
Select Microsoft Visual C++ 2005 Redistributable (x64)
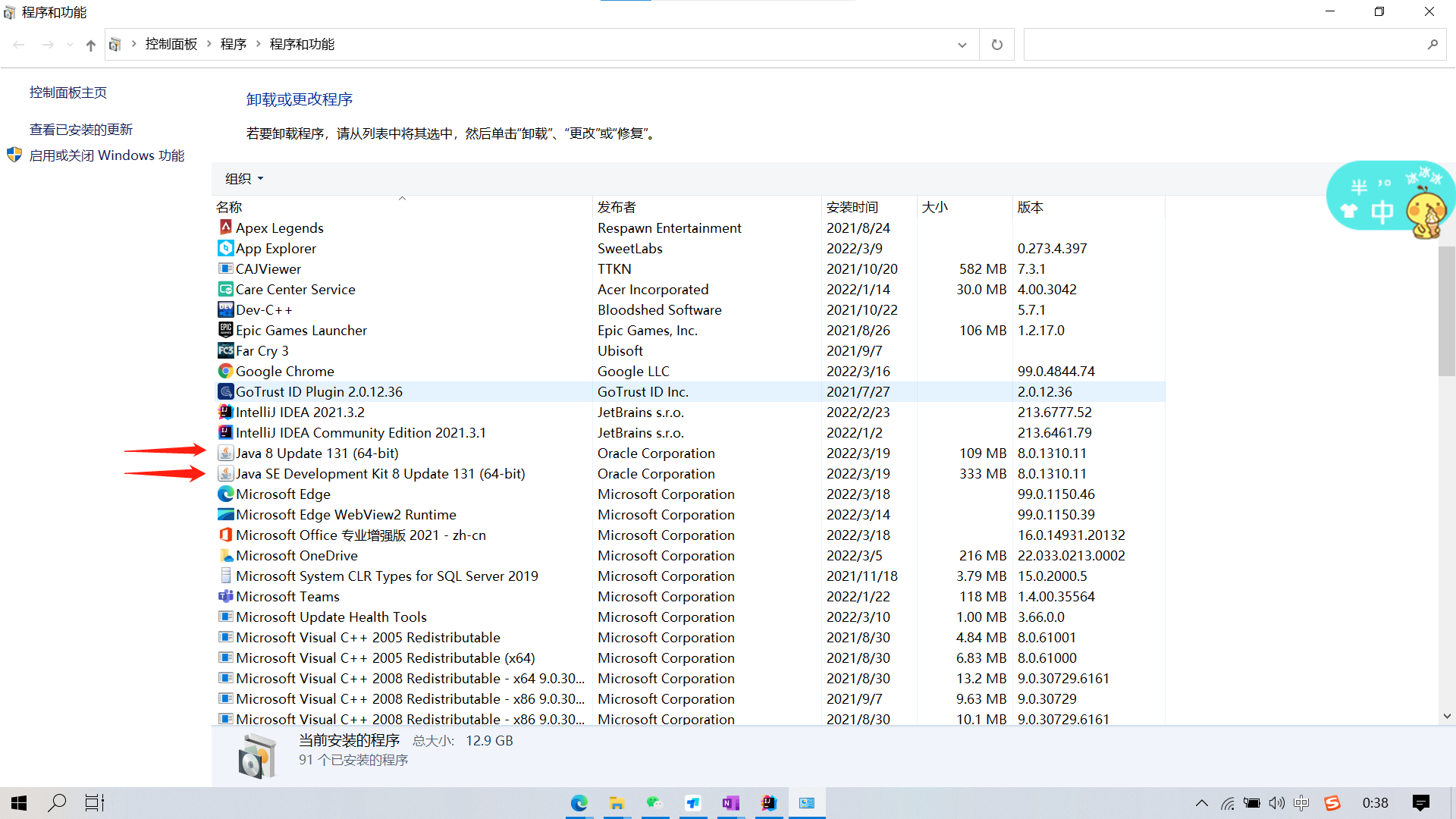click(x=689, y=657)
